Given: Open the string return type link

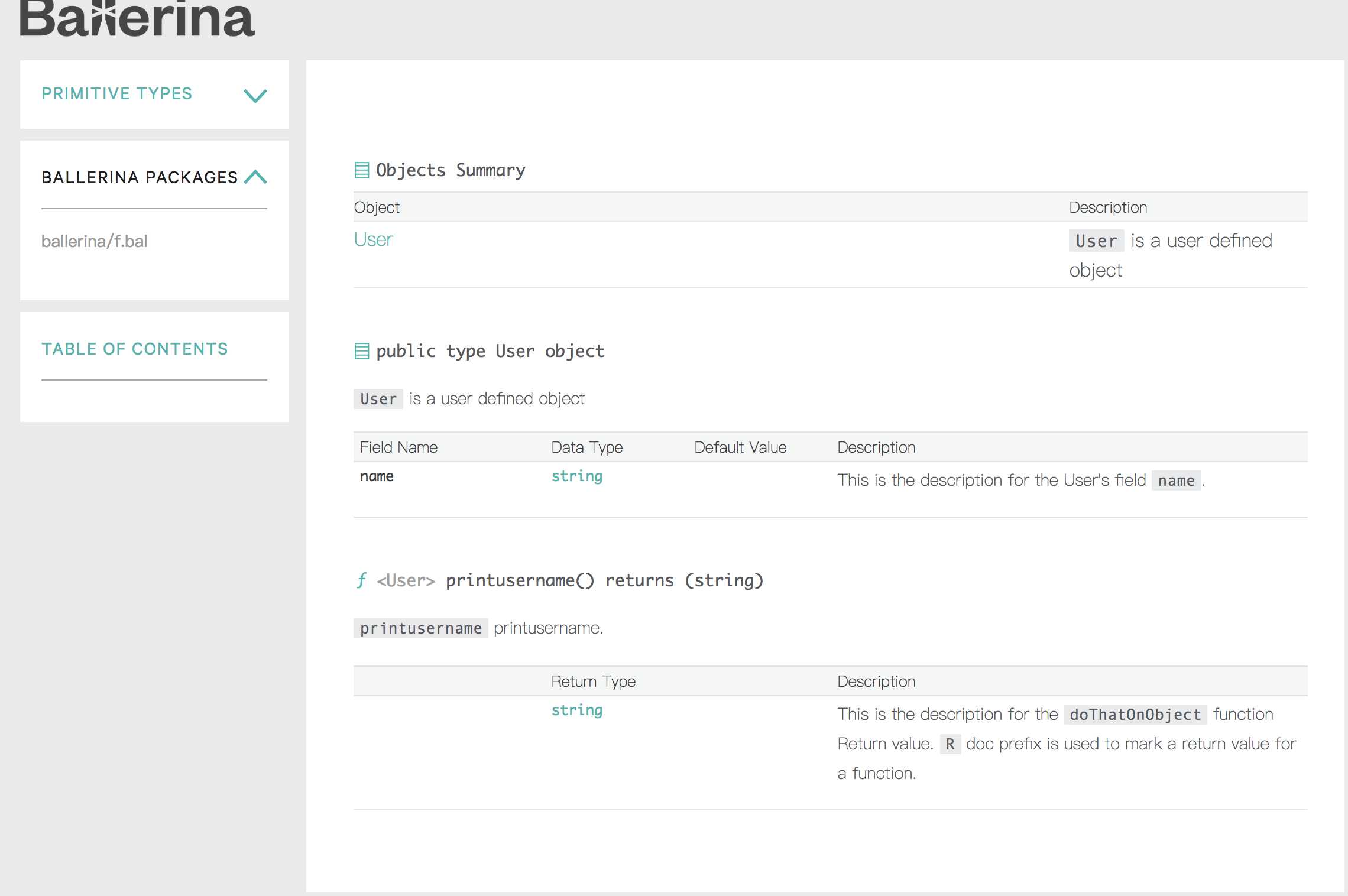Looking at the screenshot, I should (x=577, y=710).
